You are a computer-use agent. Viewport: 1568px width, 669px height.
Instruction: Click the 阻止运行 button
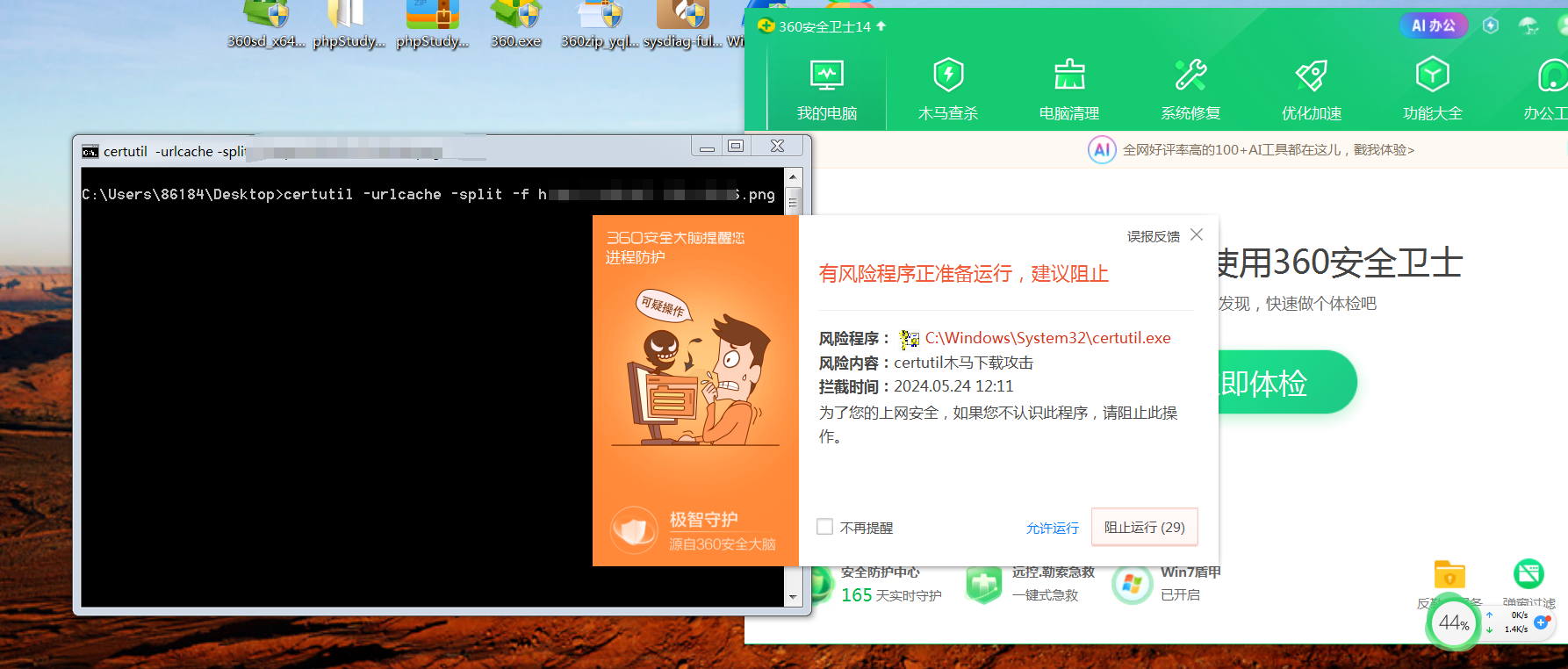[x=1145, y=527]
